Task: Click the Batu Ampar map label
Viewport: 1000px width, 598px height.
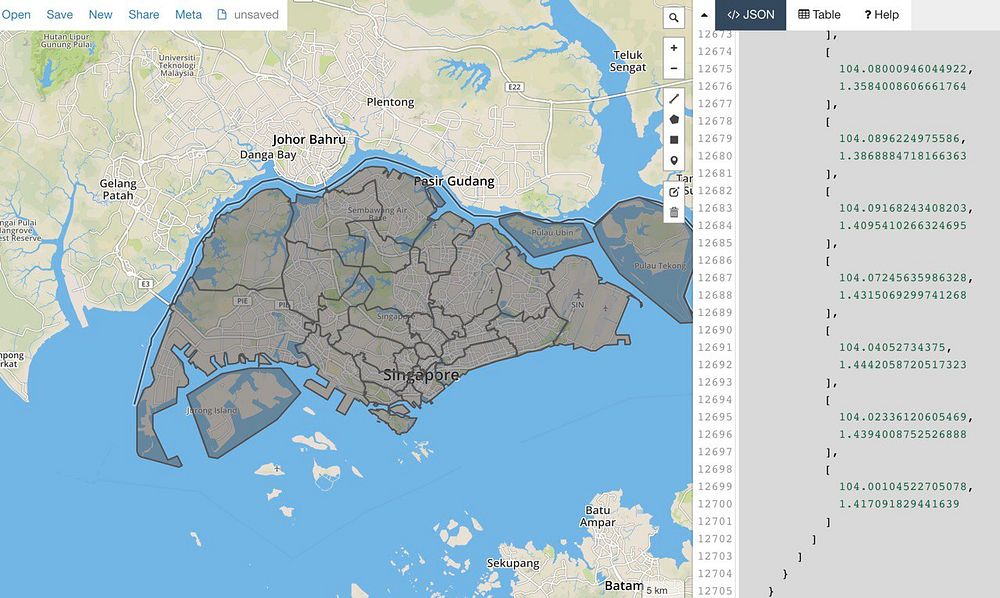Action: point(598,516)
